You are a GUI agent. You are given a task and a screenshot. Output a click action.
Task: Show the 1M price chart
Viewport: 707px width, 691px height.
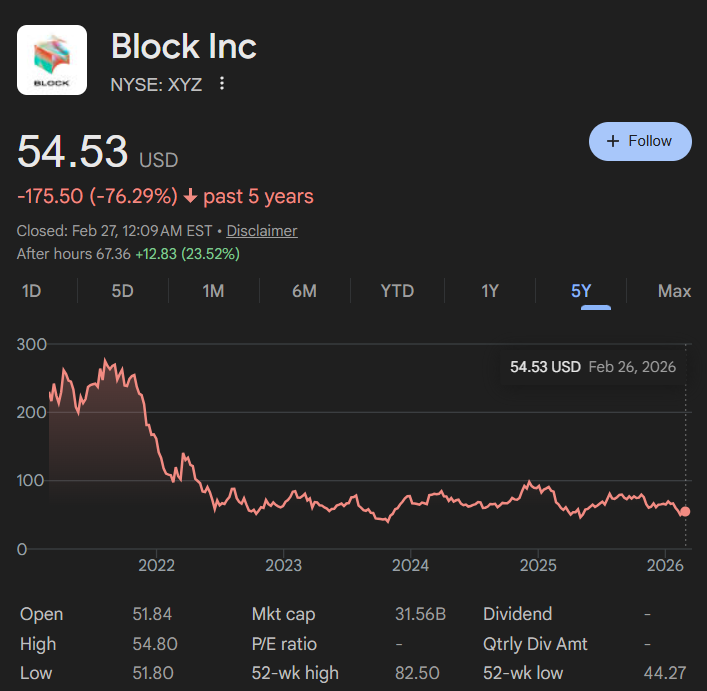point(213,291)
